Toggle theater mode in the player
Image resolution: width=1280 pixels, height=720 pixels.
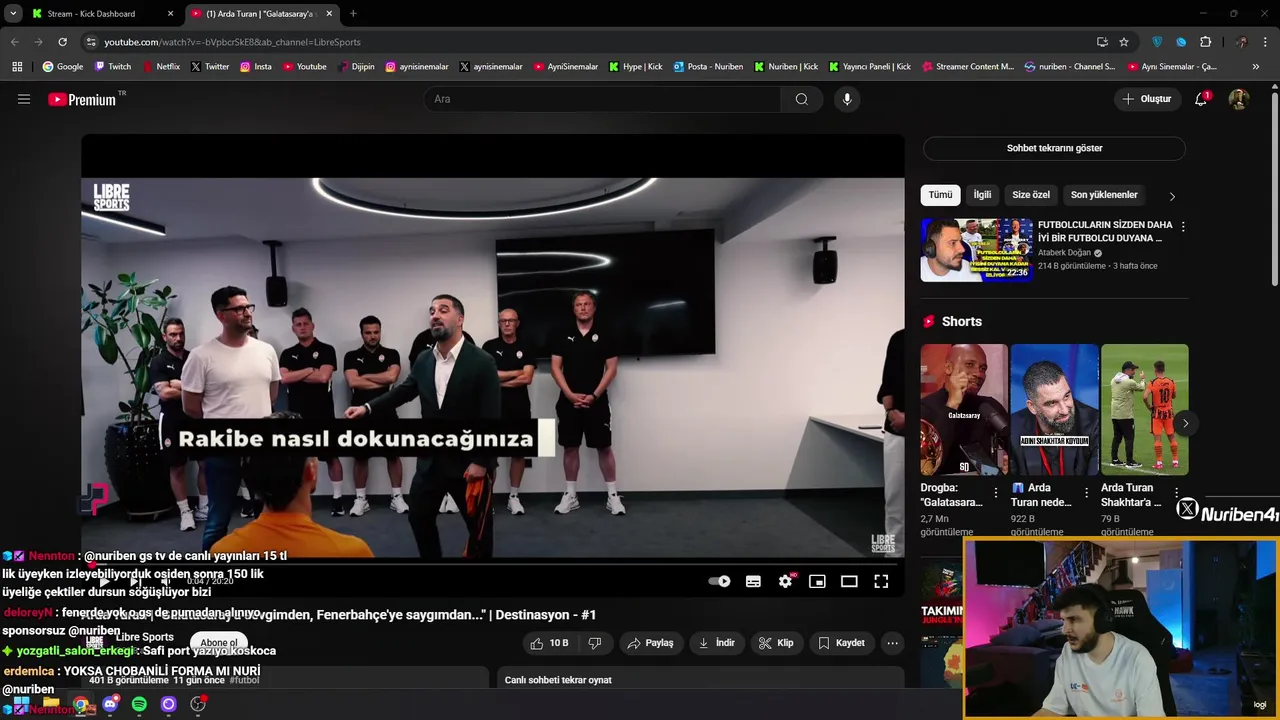pyautogui.click(x=849, y=581)
